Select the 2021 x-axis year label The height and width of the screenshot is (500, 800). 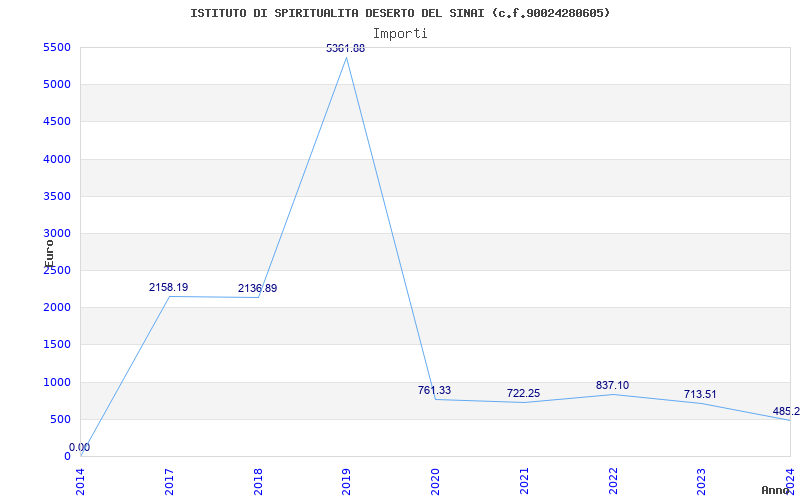tap(524, 482)
